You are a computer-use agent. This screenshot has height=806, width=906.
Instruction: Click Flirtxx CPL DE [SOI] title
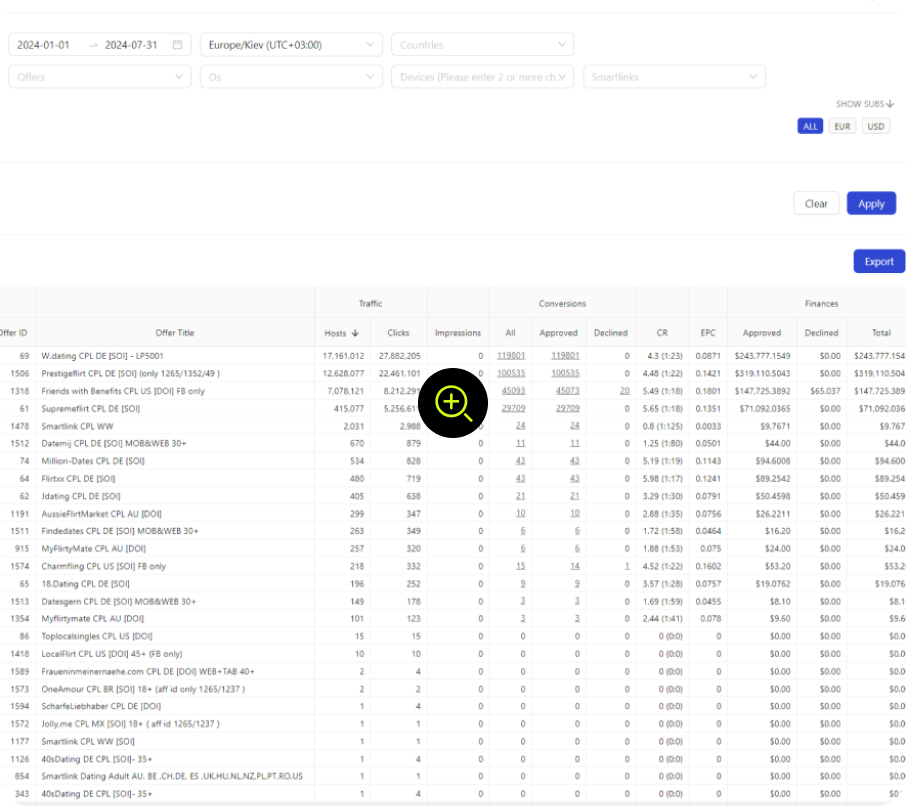click(x=78, y=478)
